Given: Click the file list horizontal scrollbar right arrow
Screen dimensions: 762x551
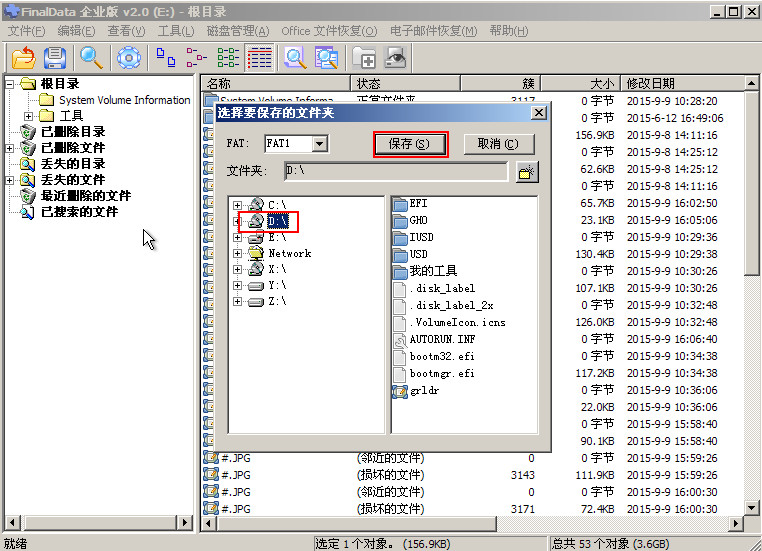Looking at the screenshot, I should (x=736, y=523).
